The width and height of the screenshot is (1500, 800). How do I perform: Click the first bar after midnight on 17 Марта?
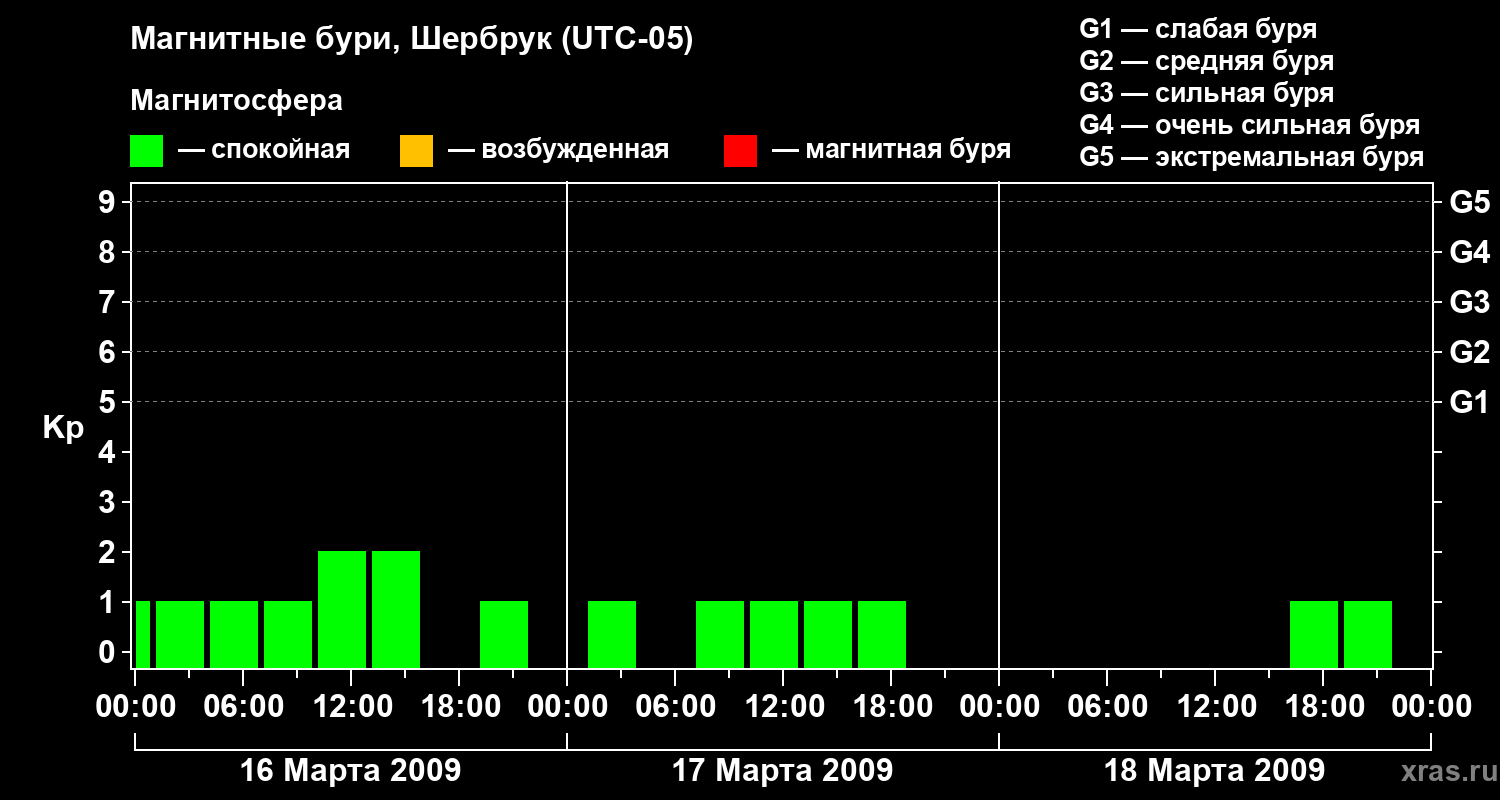pyautogui.click(x=612, y=634)
